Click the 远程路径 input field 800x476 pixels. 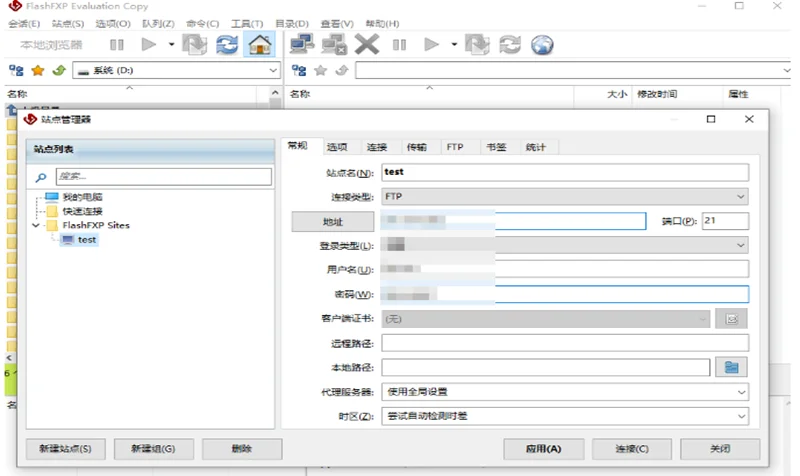tap(565, 343)
